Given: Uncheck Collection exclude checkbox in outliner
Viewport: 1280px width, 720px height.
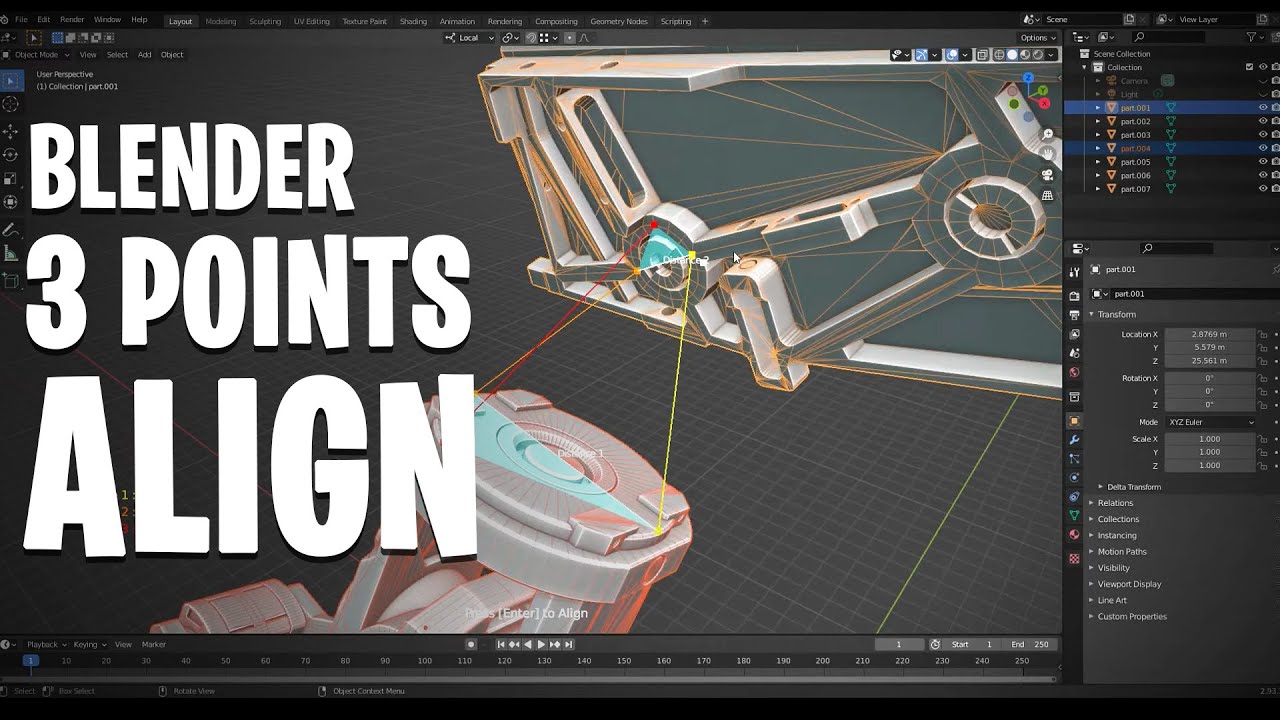Looking at the screenshot, I should (1249, 67).
